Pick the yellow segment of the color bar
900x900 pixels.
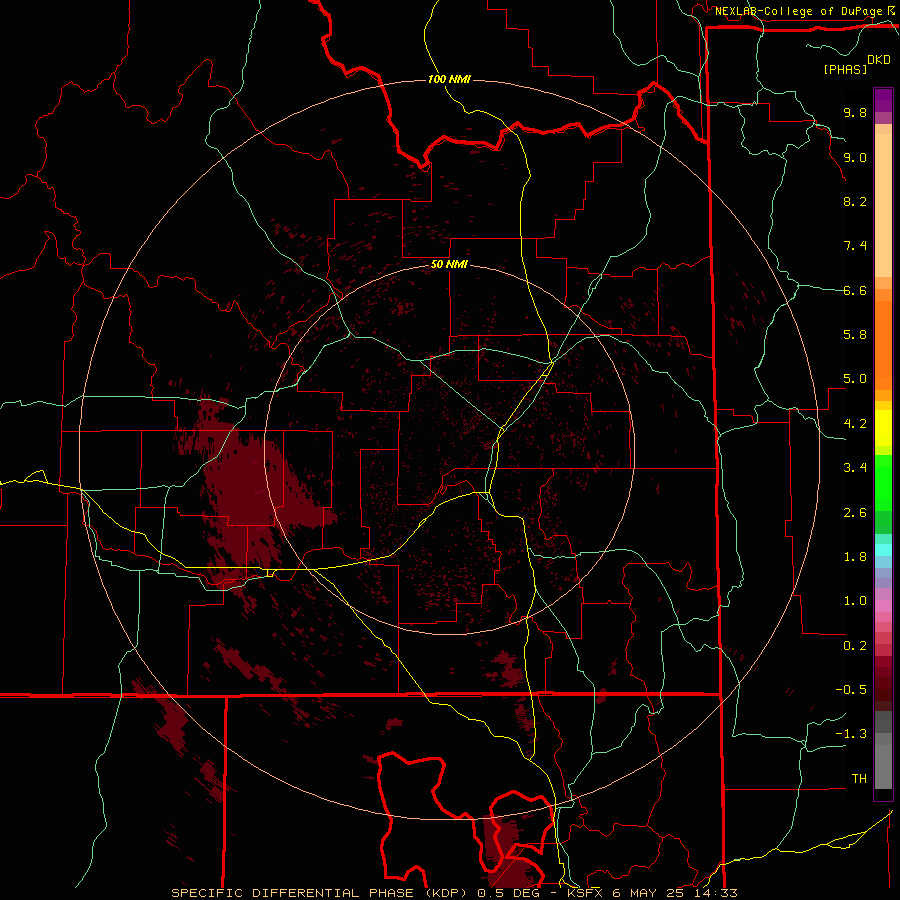tap(883, 428)
